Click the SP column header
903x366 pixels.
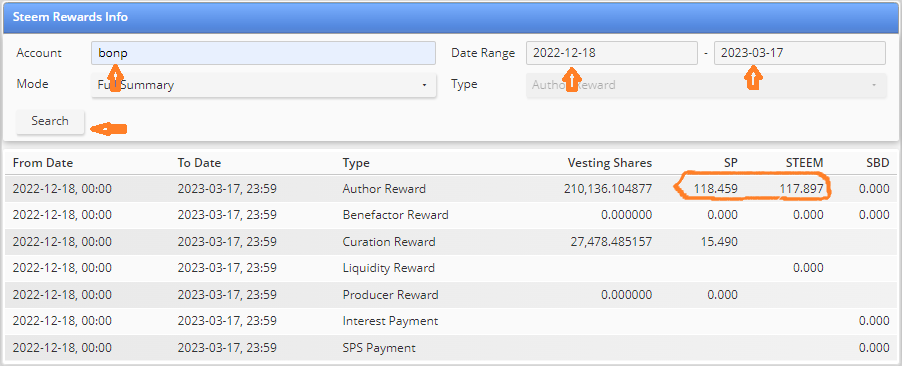731,163
